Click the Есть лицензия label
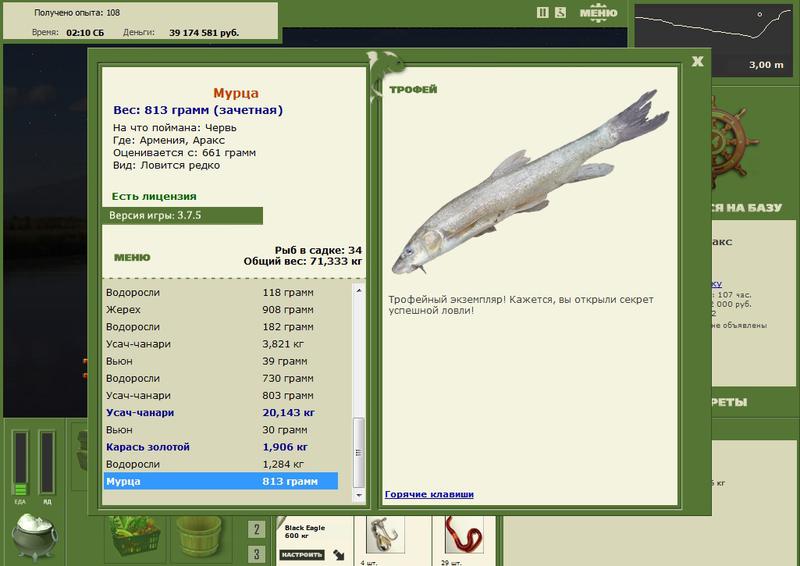 pos(154,196)
